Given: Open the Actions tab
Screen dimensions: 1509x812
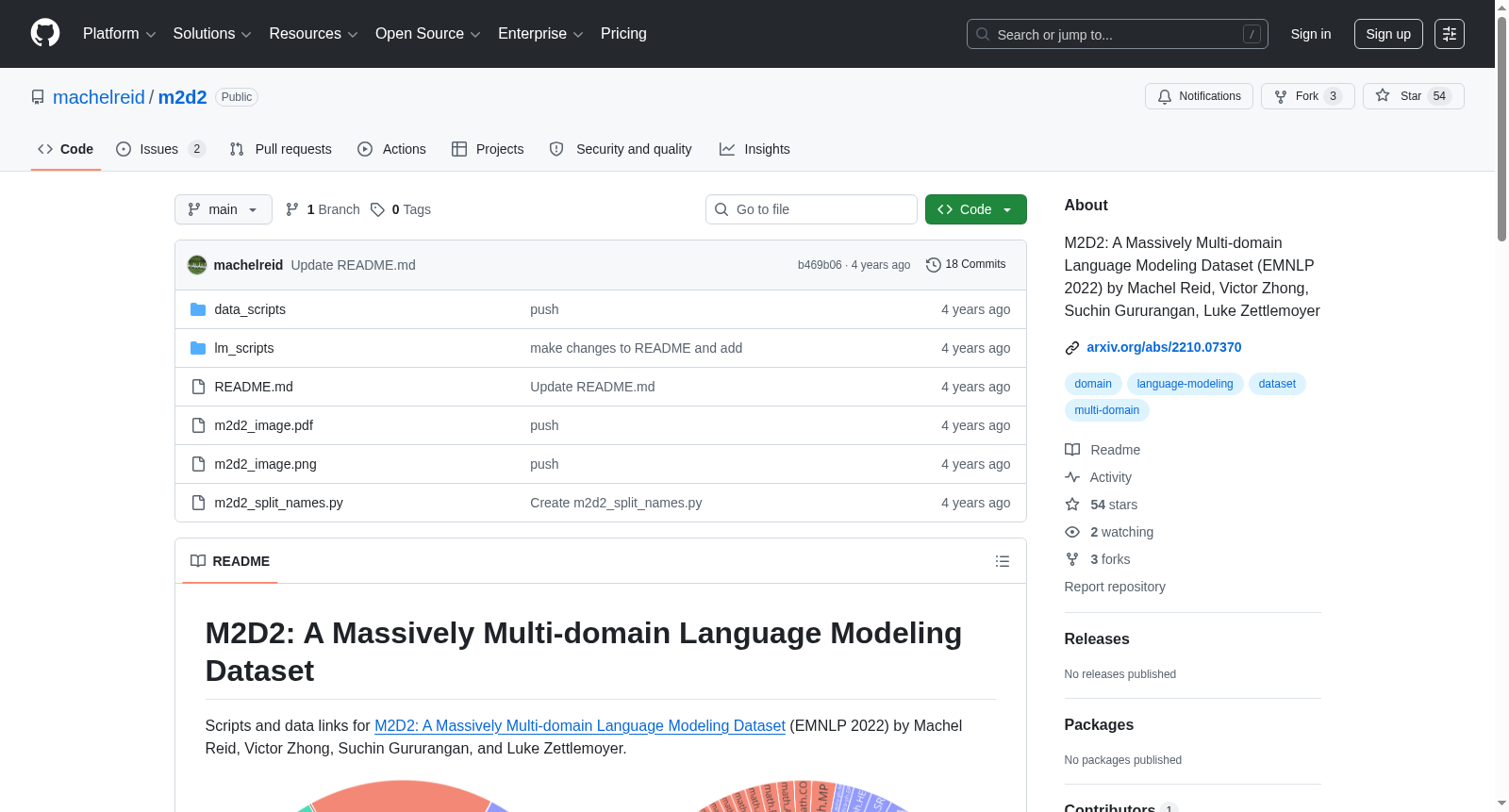Looking at the screenshot, I should click(x=392, y=149).
